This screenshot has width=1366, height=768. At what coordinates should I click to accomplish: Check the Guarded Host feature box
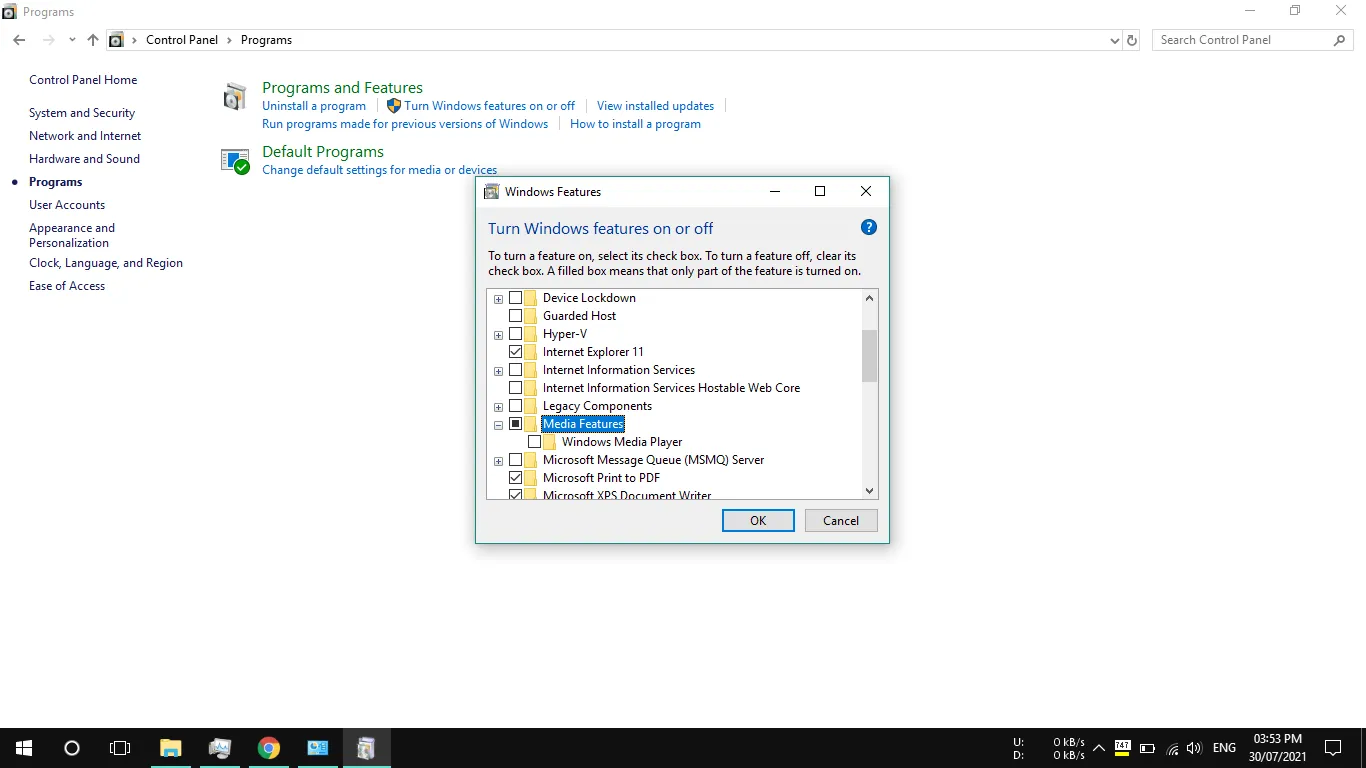pos(516,316)
